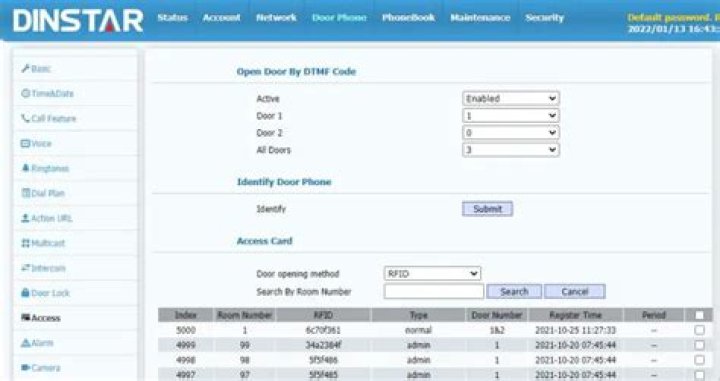This screenshot has height=381, width=720.
Task: Click the Register Time column header
Action: point(575,315)
